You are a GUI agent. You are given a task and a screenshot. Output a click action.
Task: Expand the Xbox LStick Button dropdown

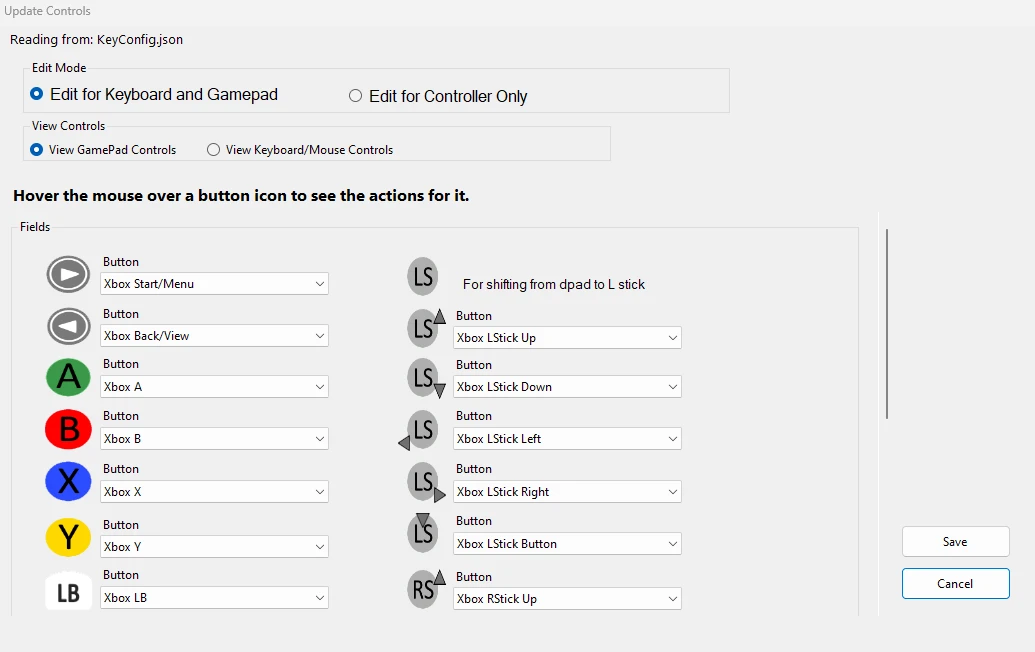click(567, 544)
